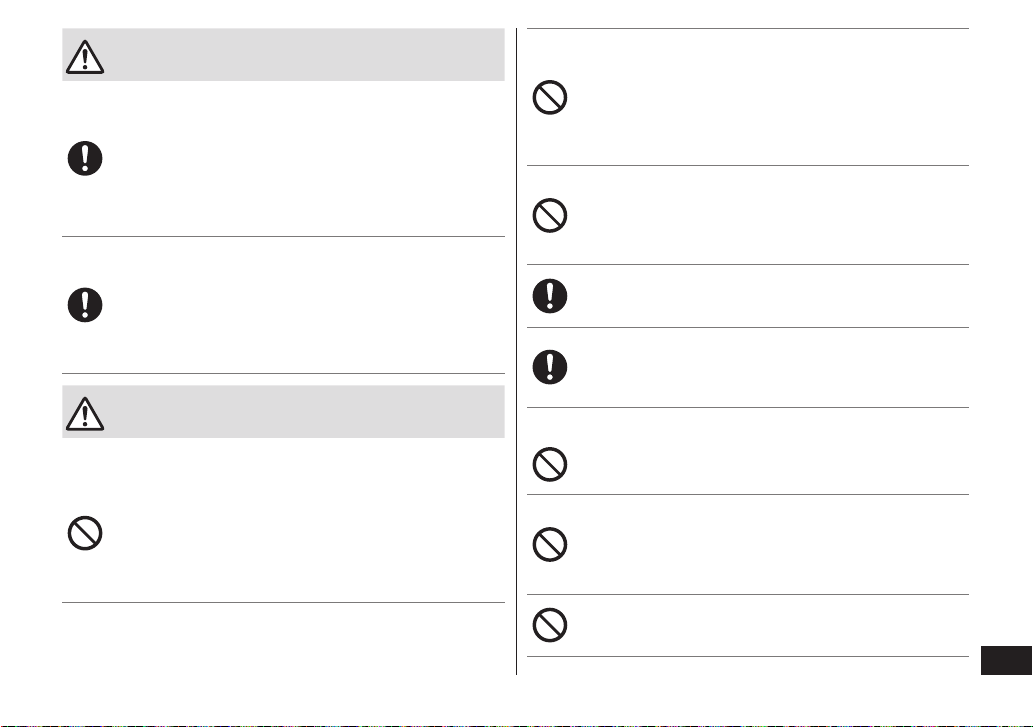Select the first exclamation icon below the top banner
Image resolution: width=1033 pixels, height=727 pixels.
[85, 158]
